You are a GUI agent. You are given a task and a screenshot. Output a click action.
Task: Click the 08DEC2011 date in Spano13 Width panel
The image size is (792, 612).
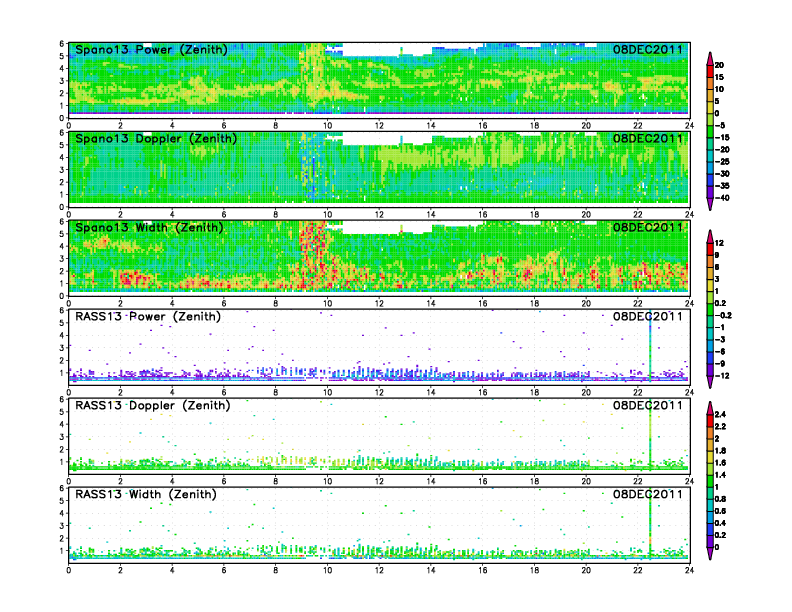[x=648, y=228]
